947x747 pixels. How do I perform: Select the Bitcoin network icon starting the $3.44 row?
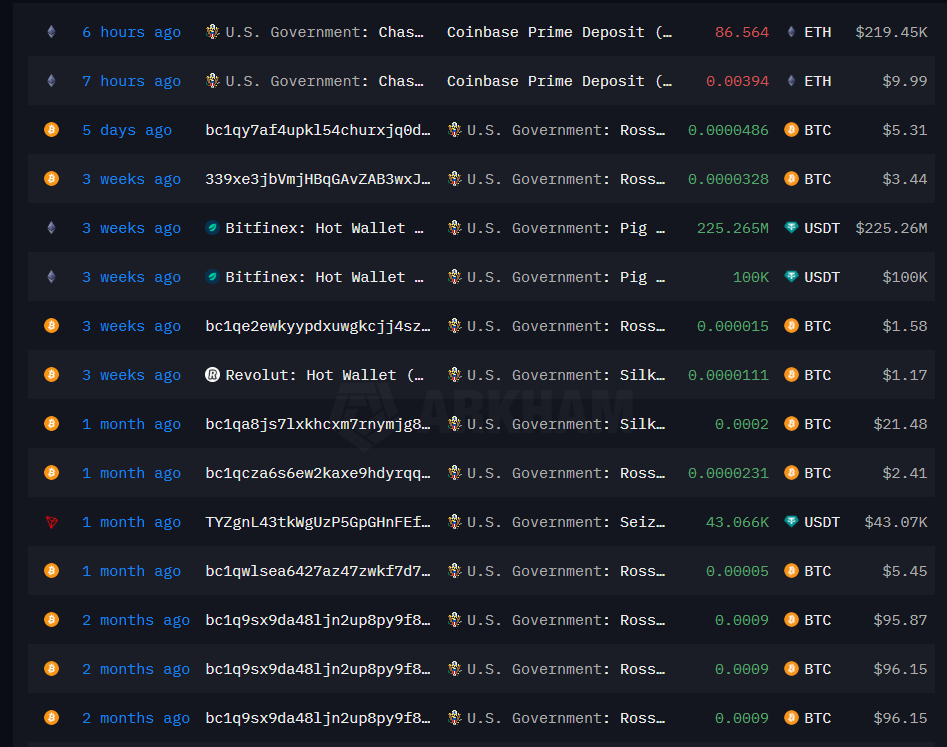click(51, 179)
